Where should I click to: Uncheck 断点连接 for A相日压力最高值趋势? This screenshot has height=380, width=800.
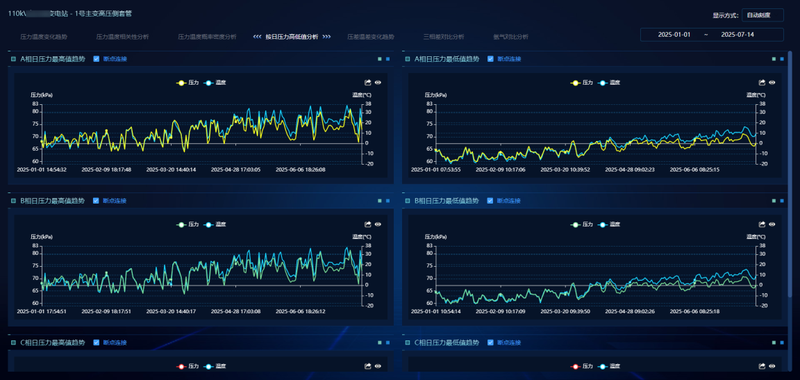[96, 59]
